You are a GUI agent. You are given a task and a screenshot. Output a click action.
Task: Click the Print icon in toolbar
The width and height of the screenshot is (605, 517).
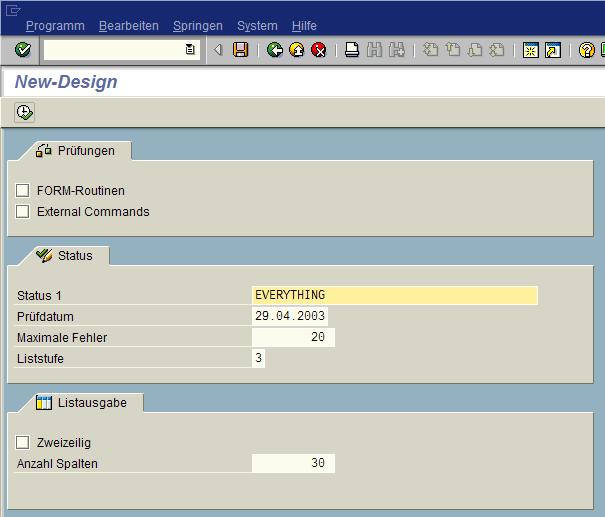tap(352, 50)
